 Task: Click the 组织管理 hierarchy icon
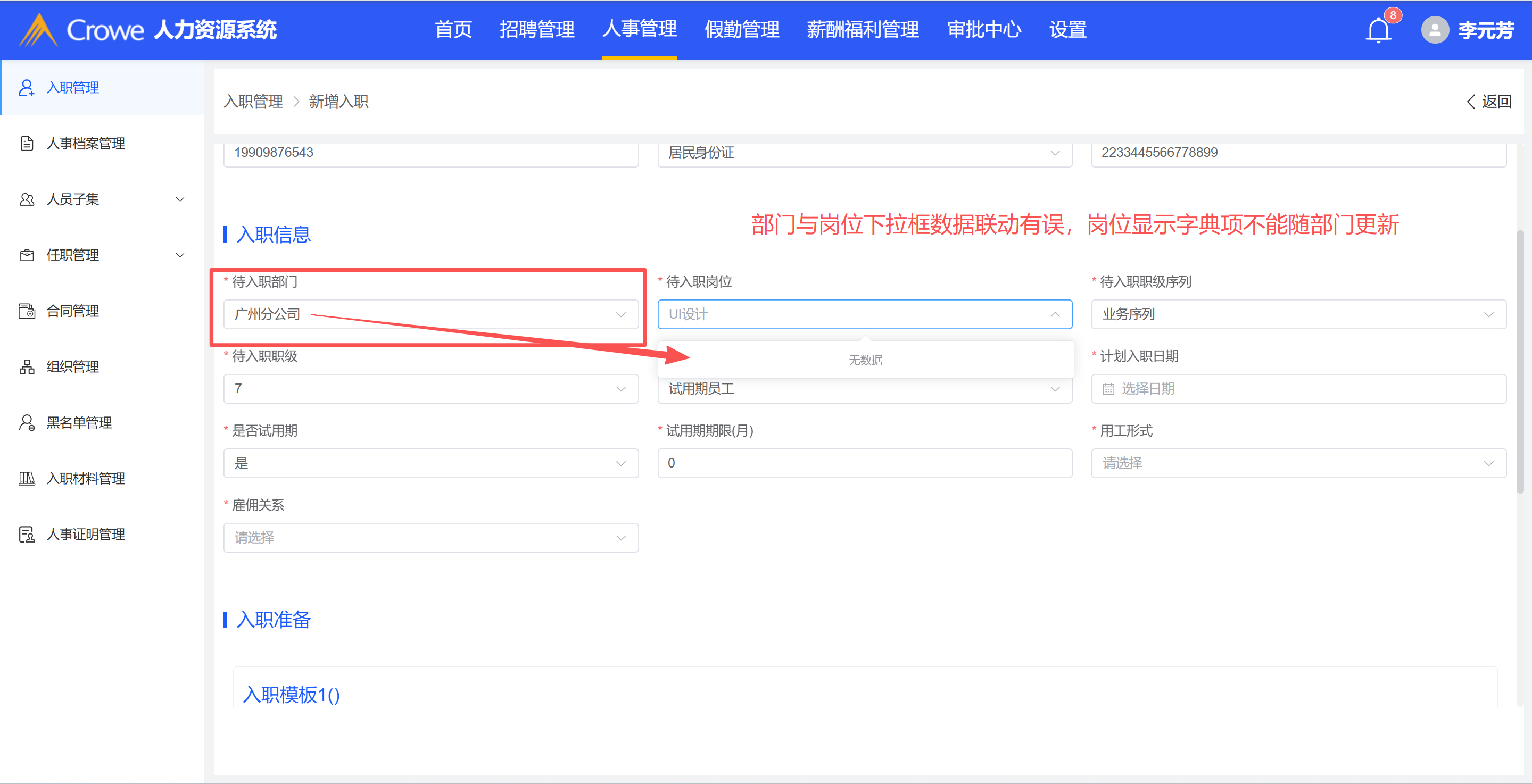pos(26,367)
